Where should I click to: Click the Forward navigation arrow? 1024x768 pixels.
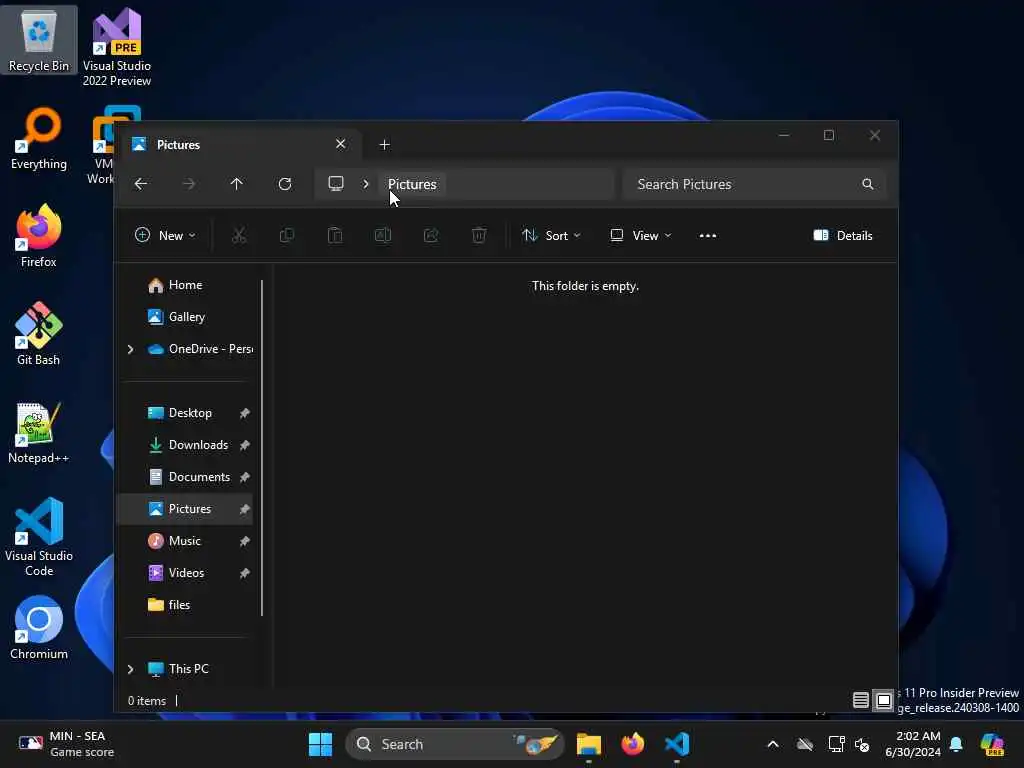point(189,184)
